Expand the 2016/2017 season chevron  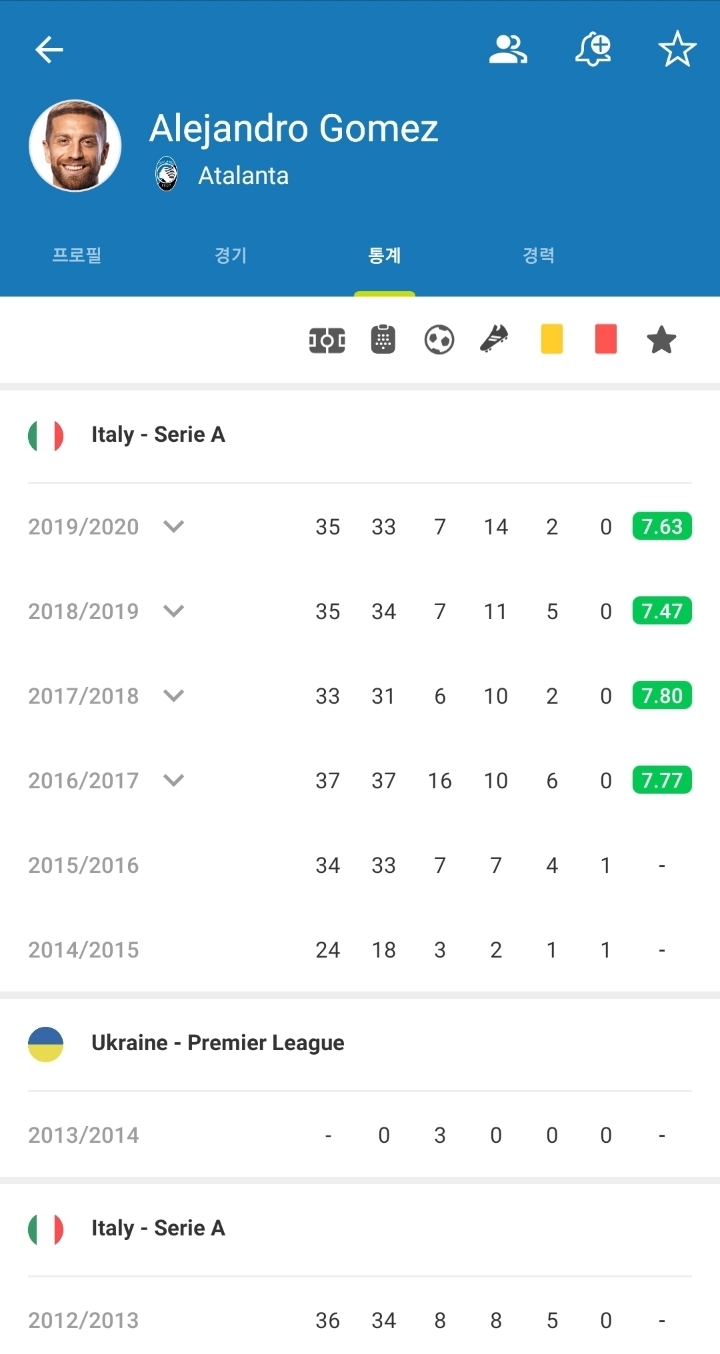click(174, 780)
